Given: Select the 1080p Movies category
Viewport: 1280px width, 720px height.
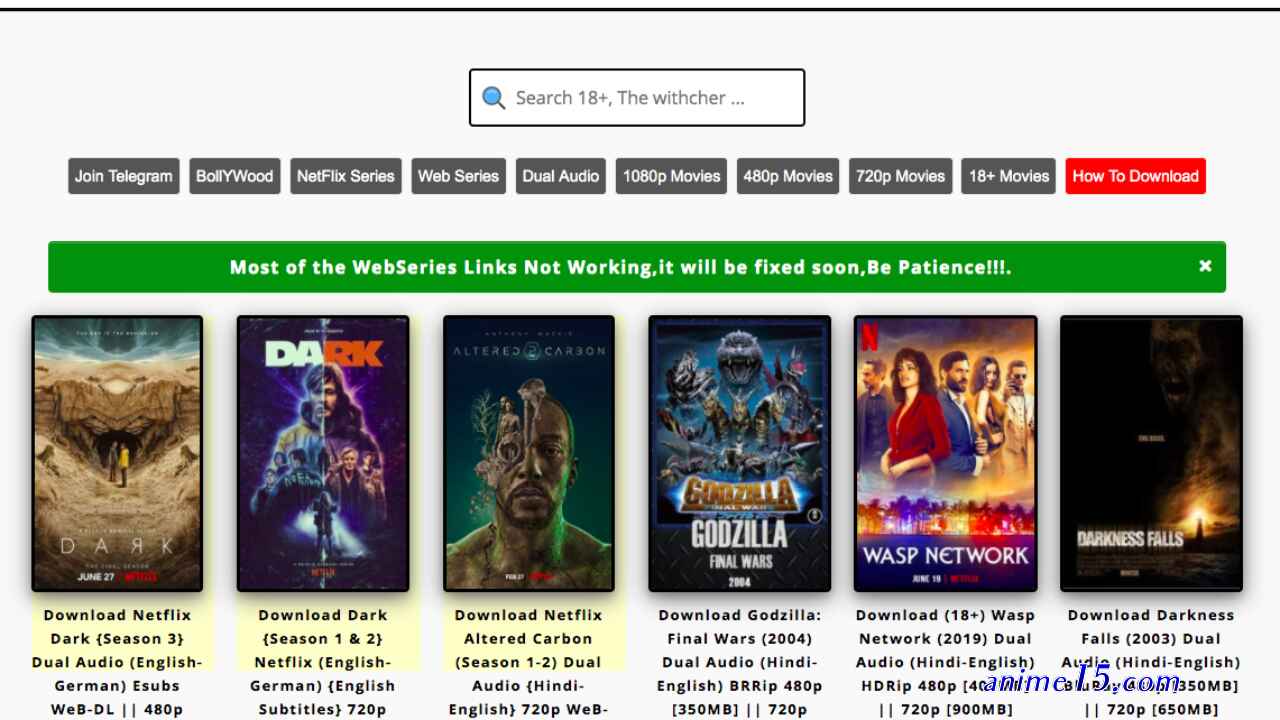Looking at the screenshot, I should [672, 176].
